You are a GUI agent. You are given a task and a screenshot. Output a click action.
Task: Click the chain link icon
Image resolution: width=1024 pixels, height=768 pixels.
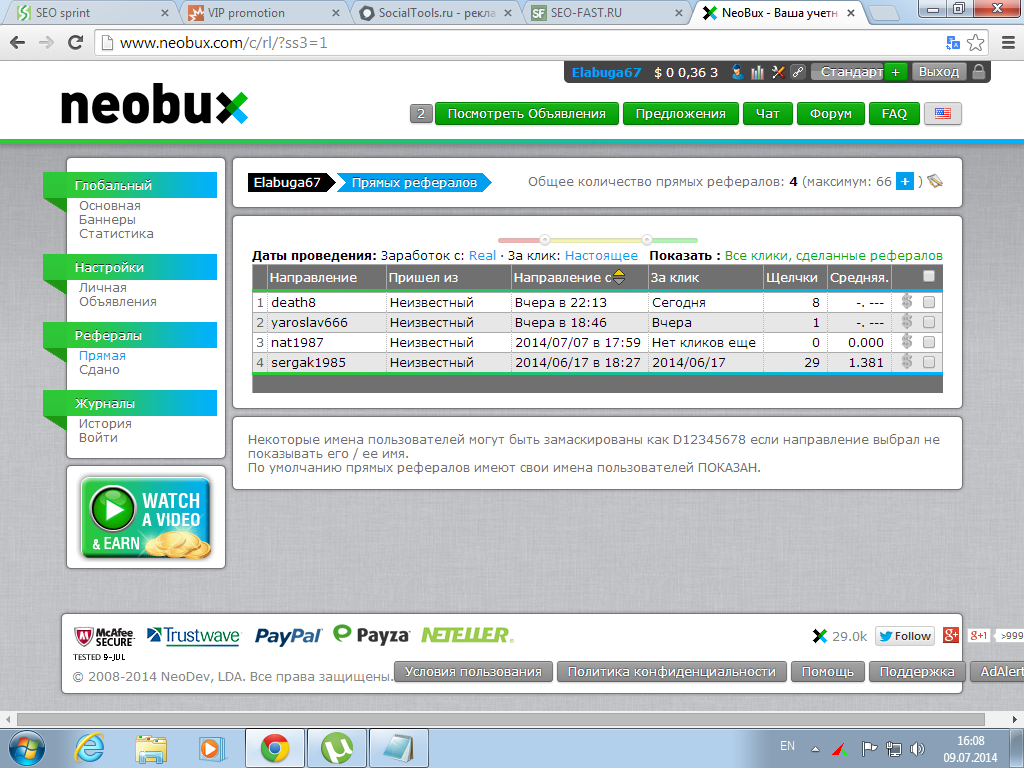point(797,72)
